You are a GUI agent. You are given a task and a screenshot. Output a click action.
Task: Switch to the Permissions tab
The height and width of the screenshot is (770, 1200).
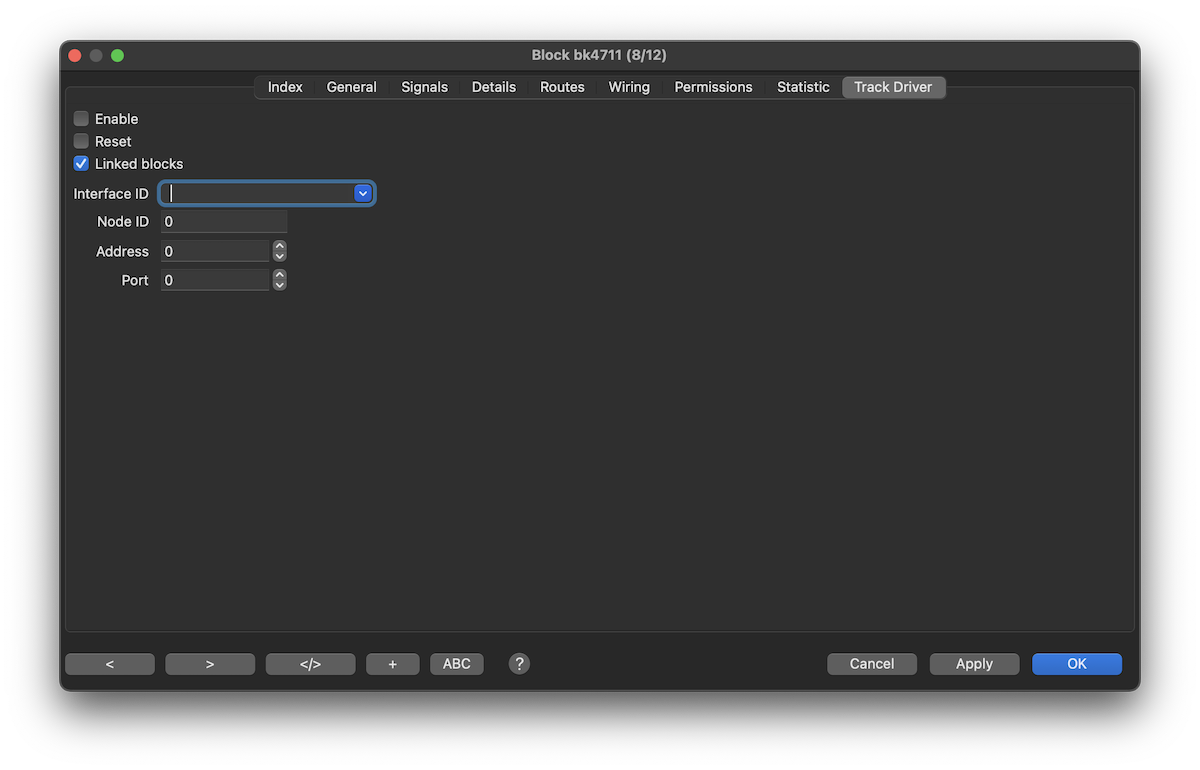pyautogui.click(x=713, y=87)
